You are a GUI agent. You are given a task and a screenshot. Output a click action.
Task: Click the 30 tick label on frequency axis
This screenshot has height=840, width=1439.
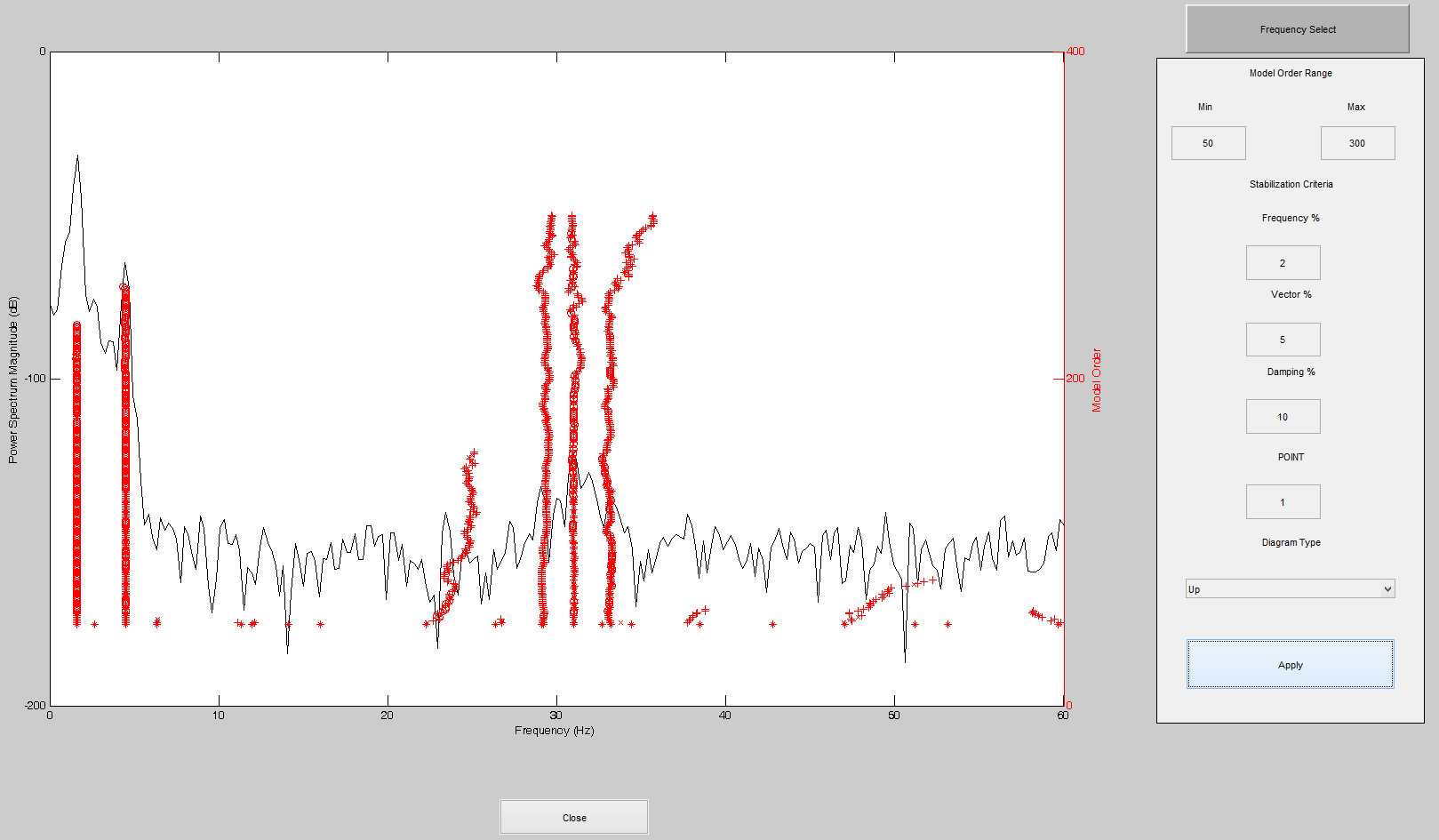pyautogui.click(x=556, y=715)
